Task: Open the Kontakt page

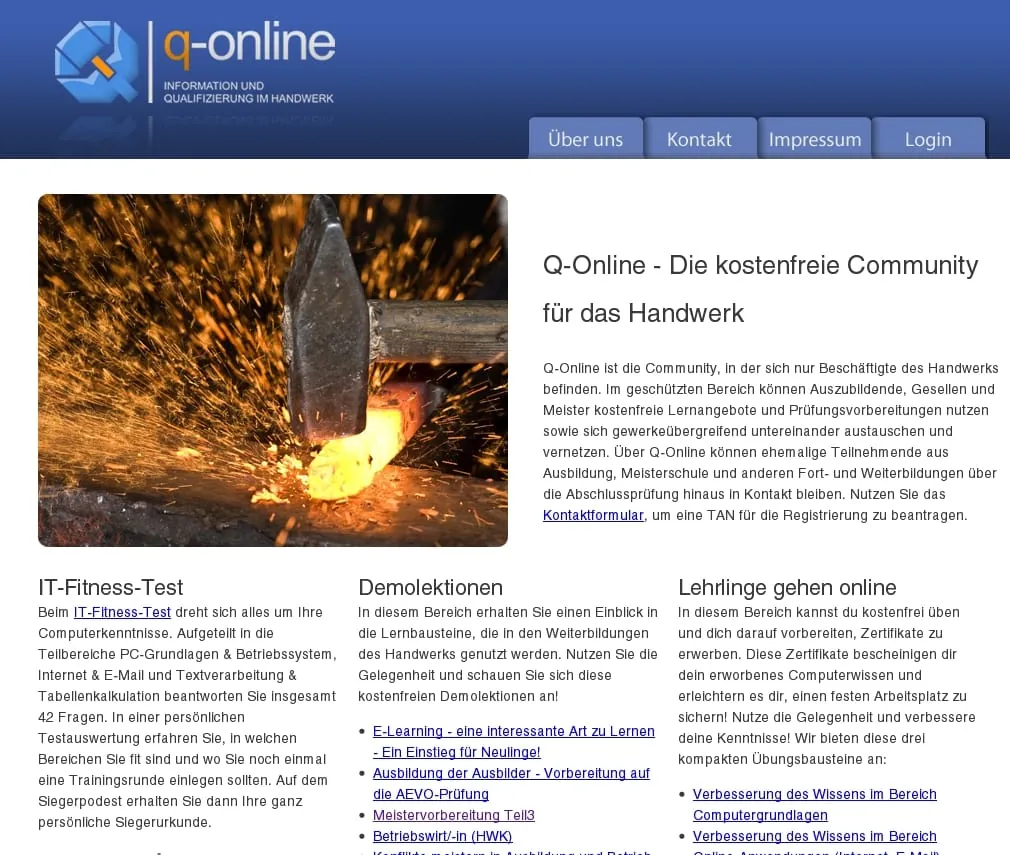Action: tap(700, 139)
